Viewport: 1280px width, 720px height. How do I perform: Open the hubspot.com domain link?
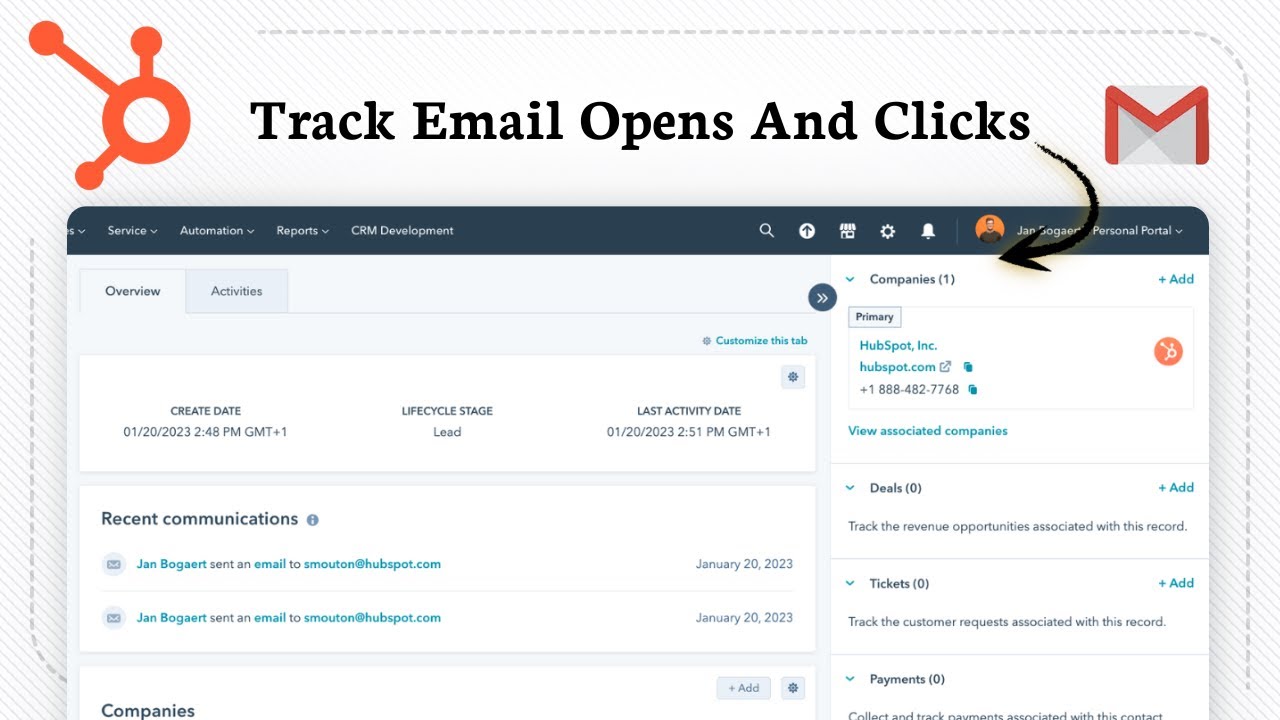click(897, 367)
